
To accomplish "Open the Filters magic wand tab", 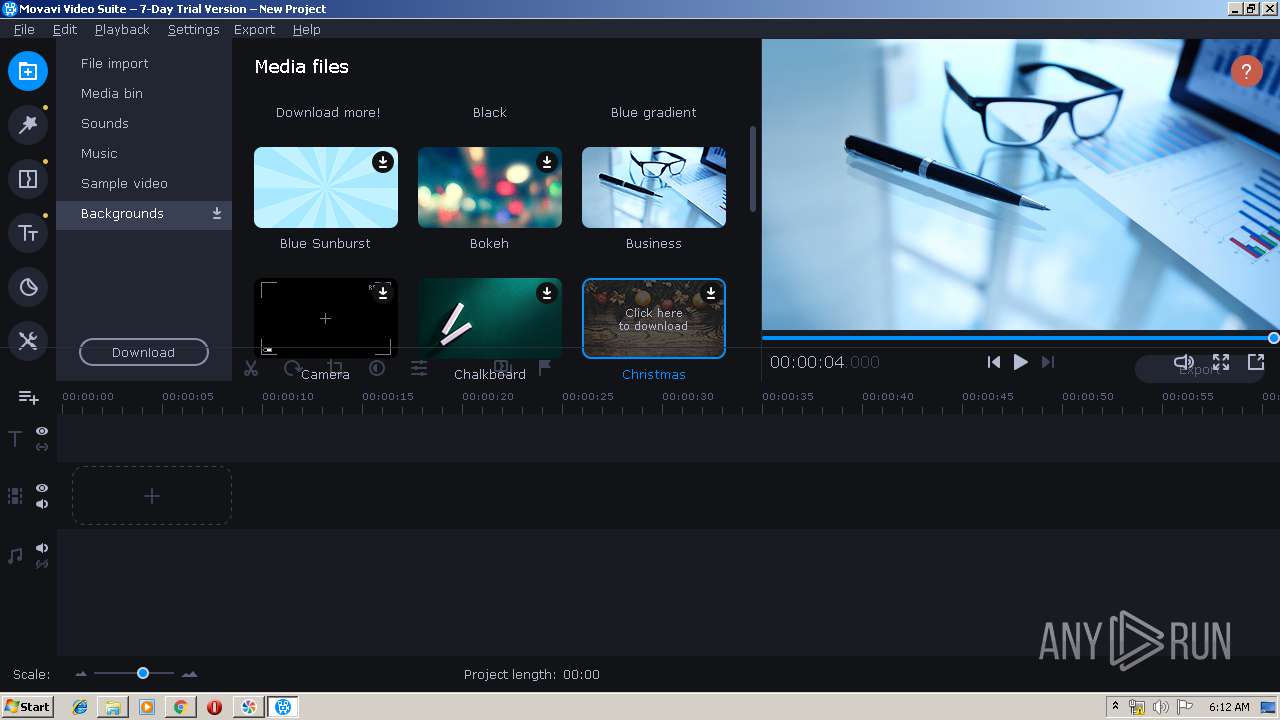I will tap(28, 125).
